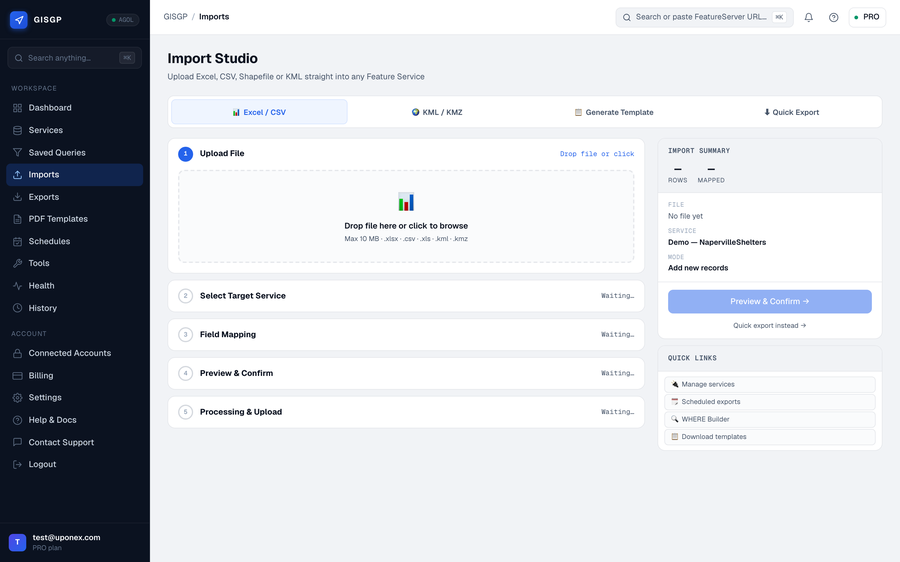This screenshot has height=562, width=900.
Task: Click the No file yet text
Action: pyautogui.click(x=685, y=216)
